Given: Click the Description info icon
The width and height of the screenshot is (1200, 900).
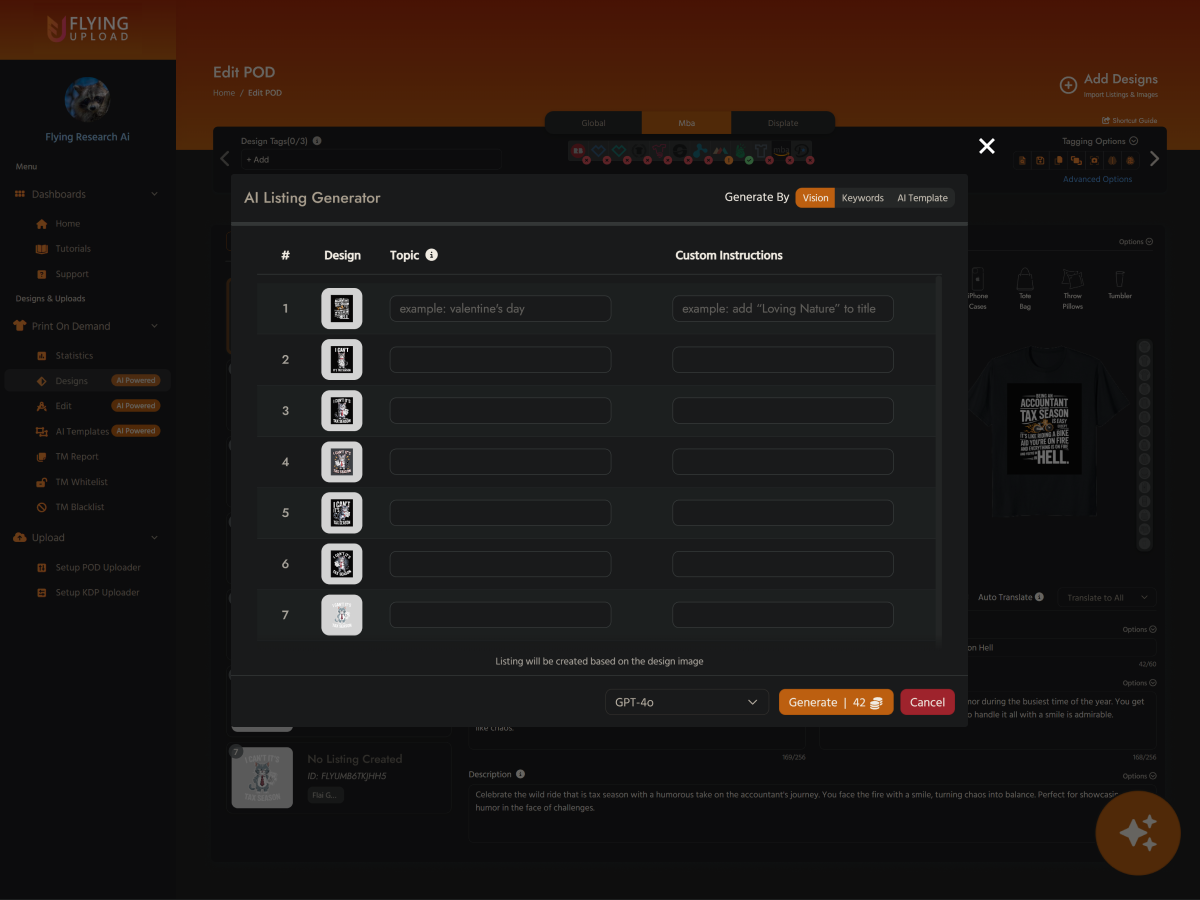Looking at the screenshot, I should click(x=520, y=774).
